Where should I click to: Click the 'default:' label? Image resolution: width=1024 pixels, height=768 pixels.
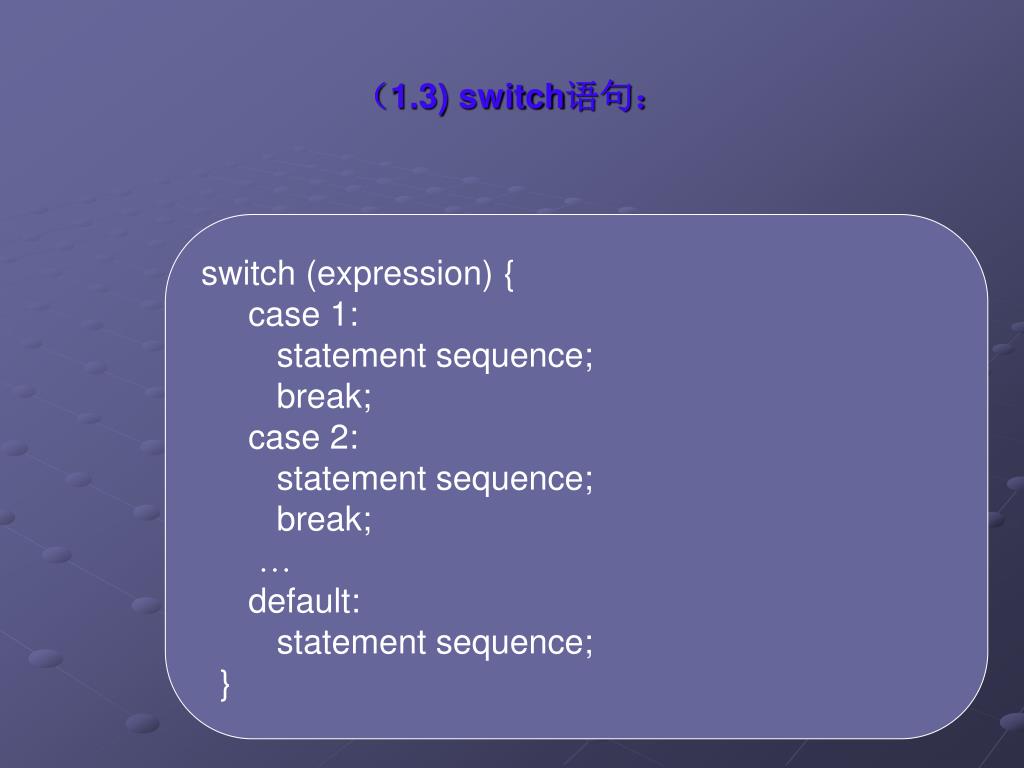click(304, 601)
